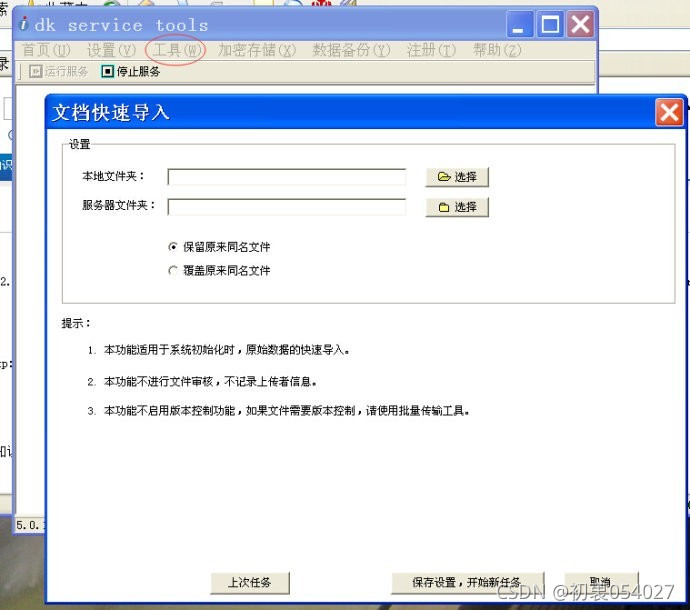Click the 停止服务 toolbar button
The width and height of the screenshot is (690, 610).
point(131,71)
